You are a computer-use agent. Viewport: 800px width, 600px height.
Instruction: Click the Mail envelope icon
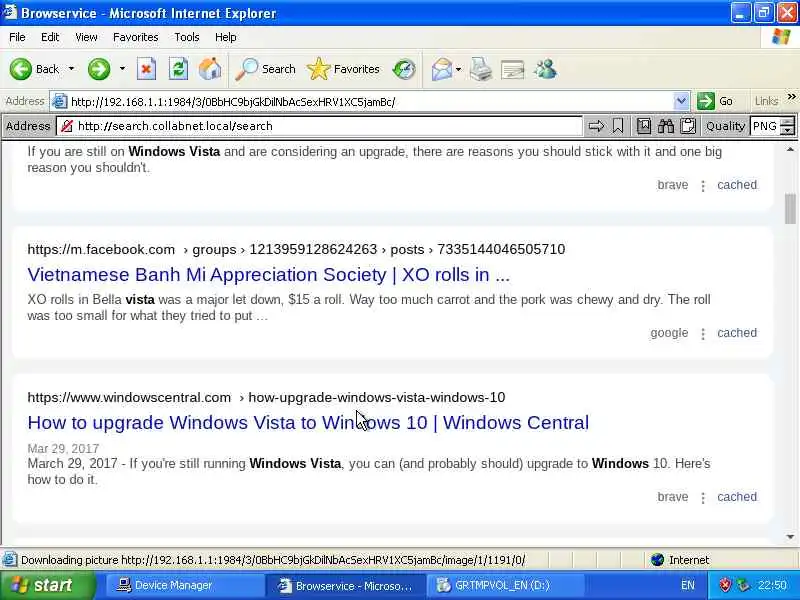pos(442,69)
